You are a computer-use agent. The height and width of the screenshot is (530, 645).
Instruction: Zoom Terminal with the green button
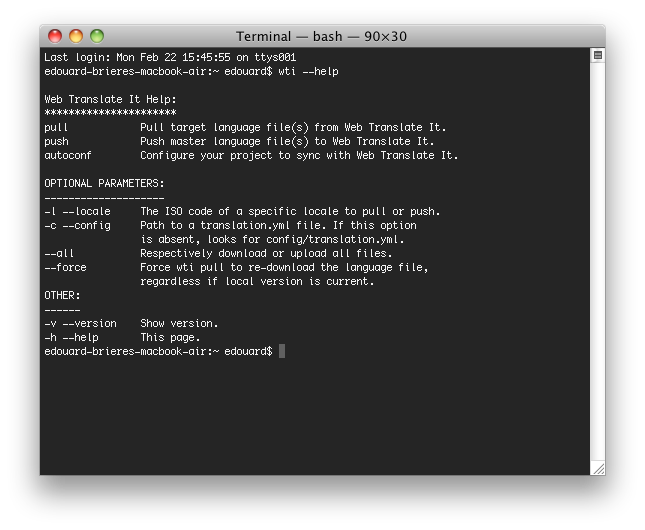pos(97,36)
